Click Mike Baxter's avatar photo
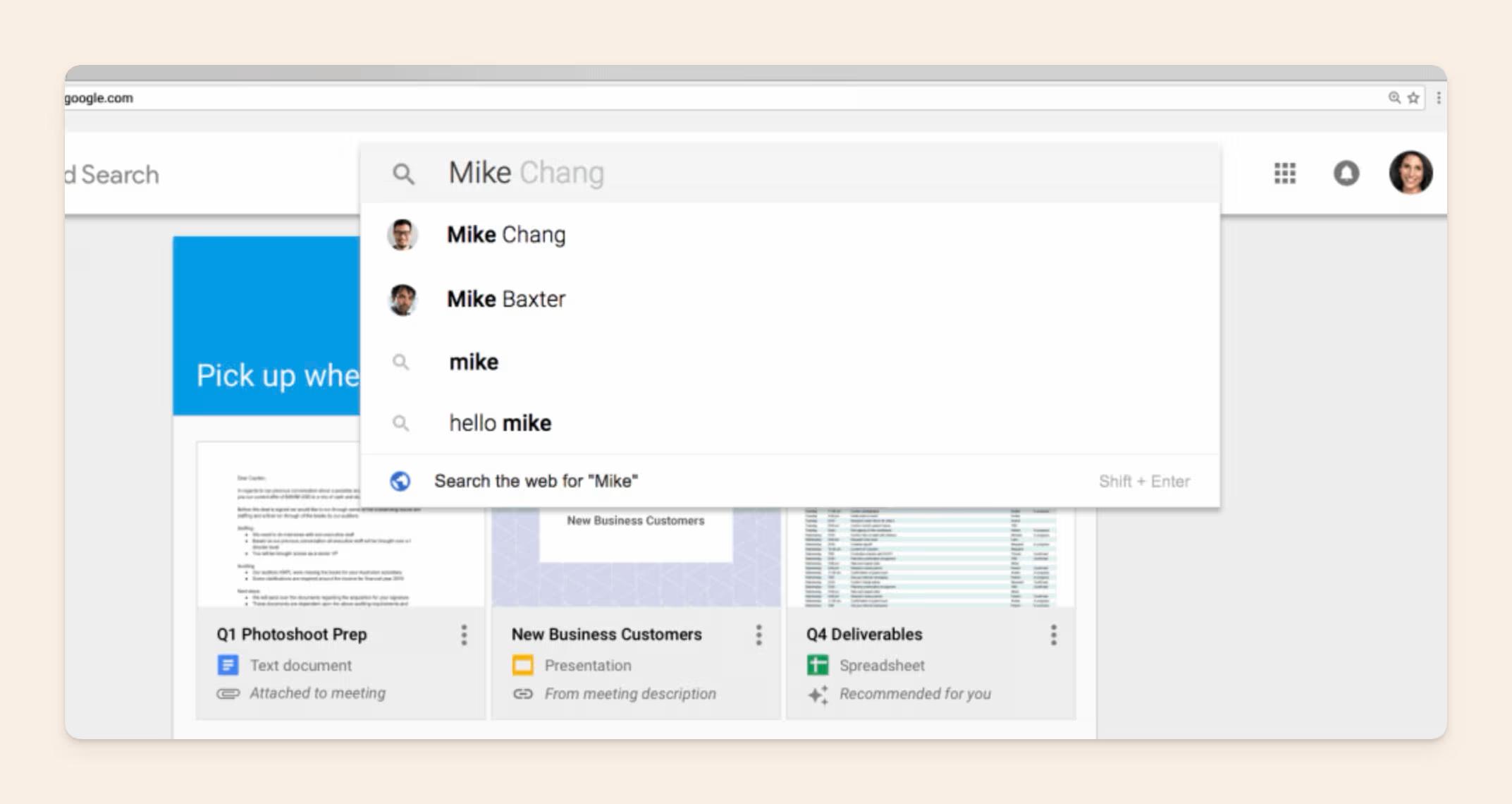Screen dimensions: 1512x804 click(402, 300)
